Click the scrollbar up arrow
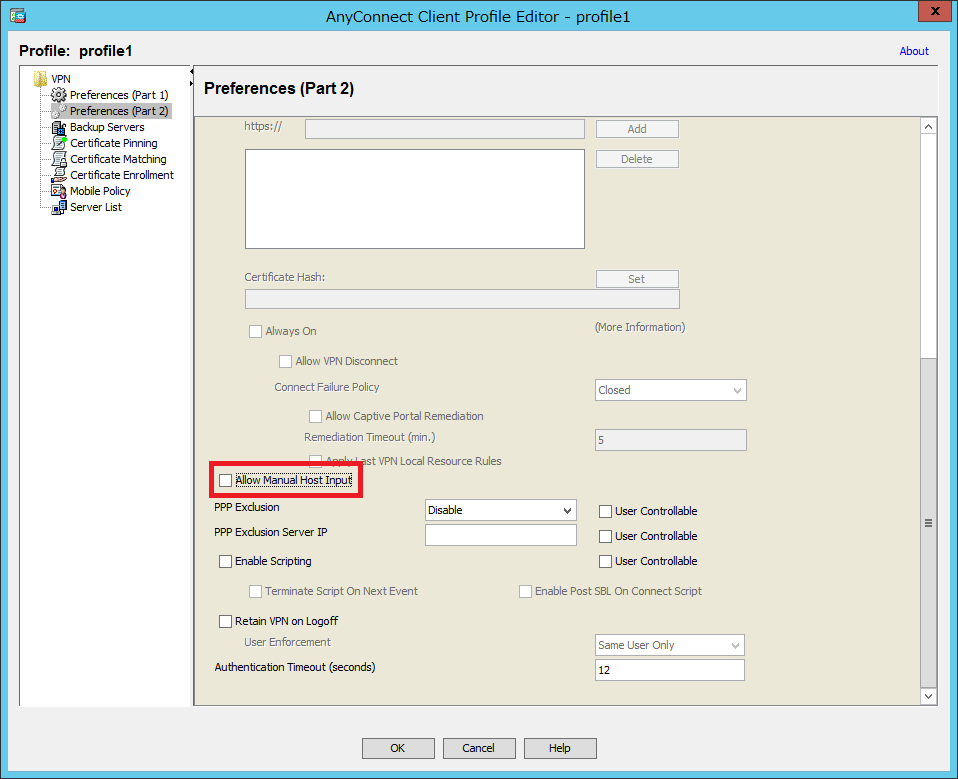Screen dimensions: 958x779 click(928, 126)
